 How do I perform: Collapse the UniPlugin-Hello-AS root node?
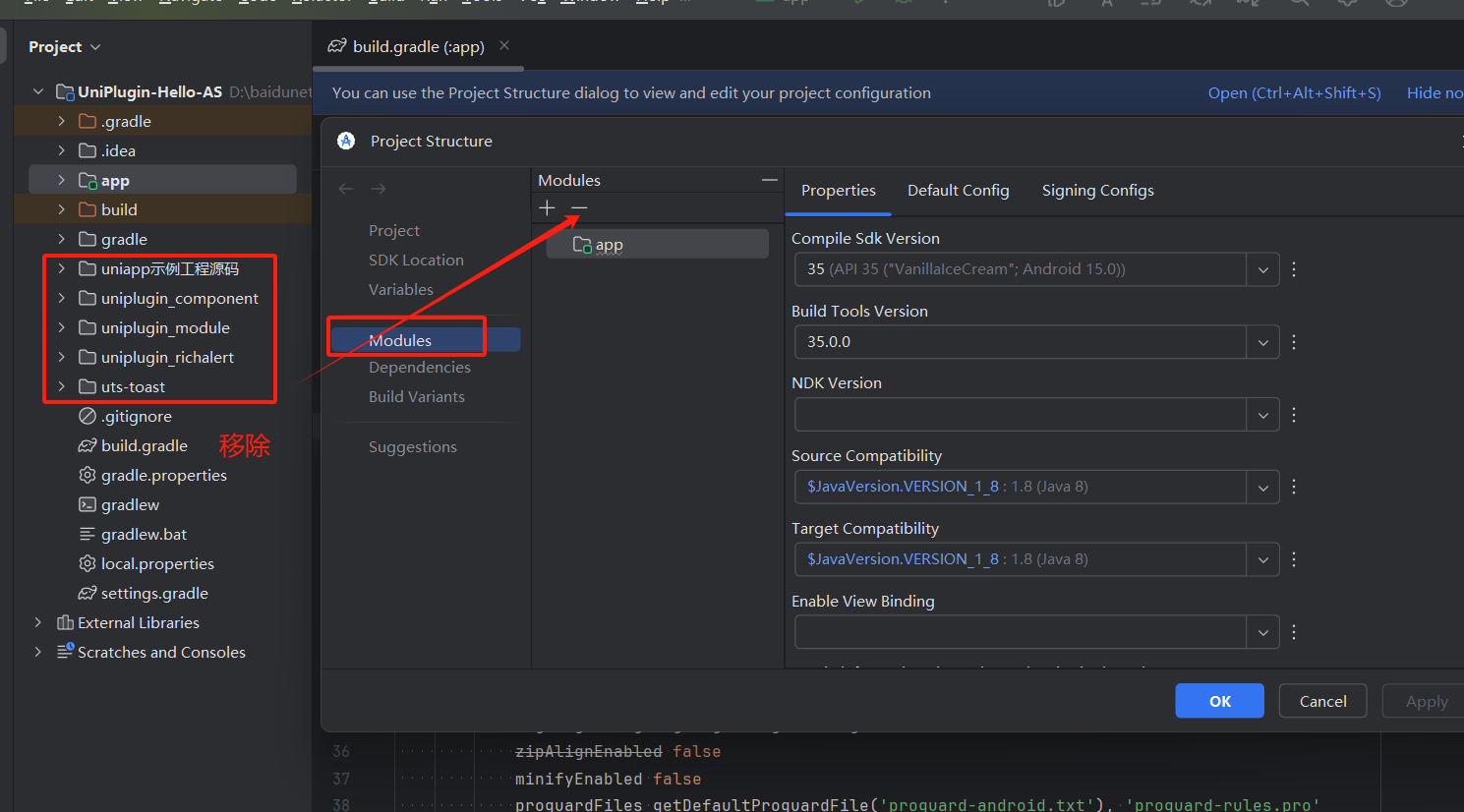38,91
